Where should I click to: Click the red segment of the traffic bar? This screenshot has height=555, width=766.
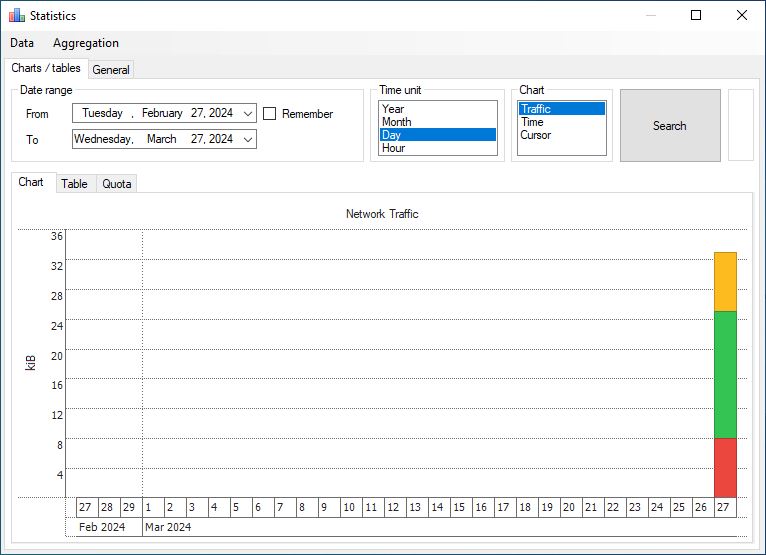pyautogui.click(x=725, y=468)
